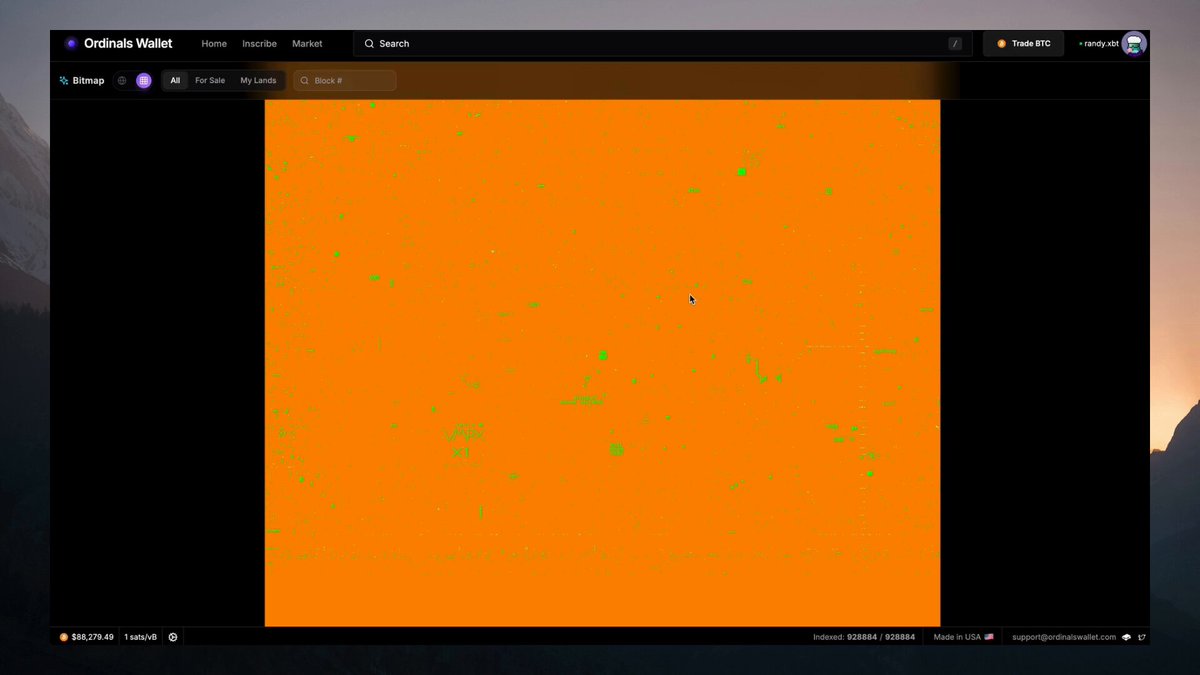Viewport: 1200px width, 675px height.
Task: Click the green square block at map center
Action: 603,355
